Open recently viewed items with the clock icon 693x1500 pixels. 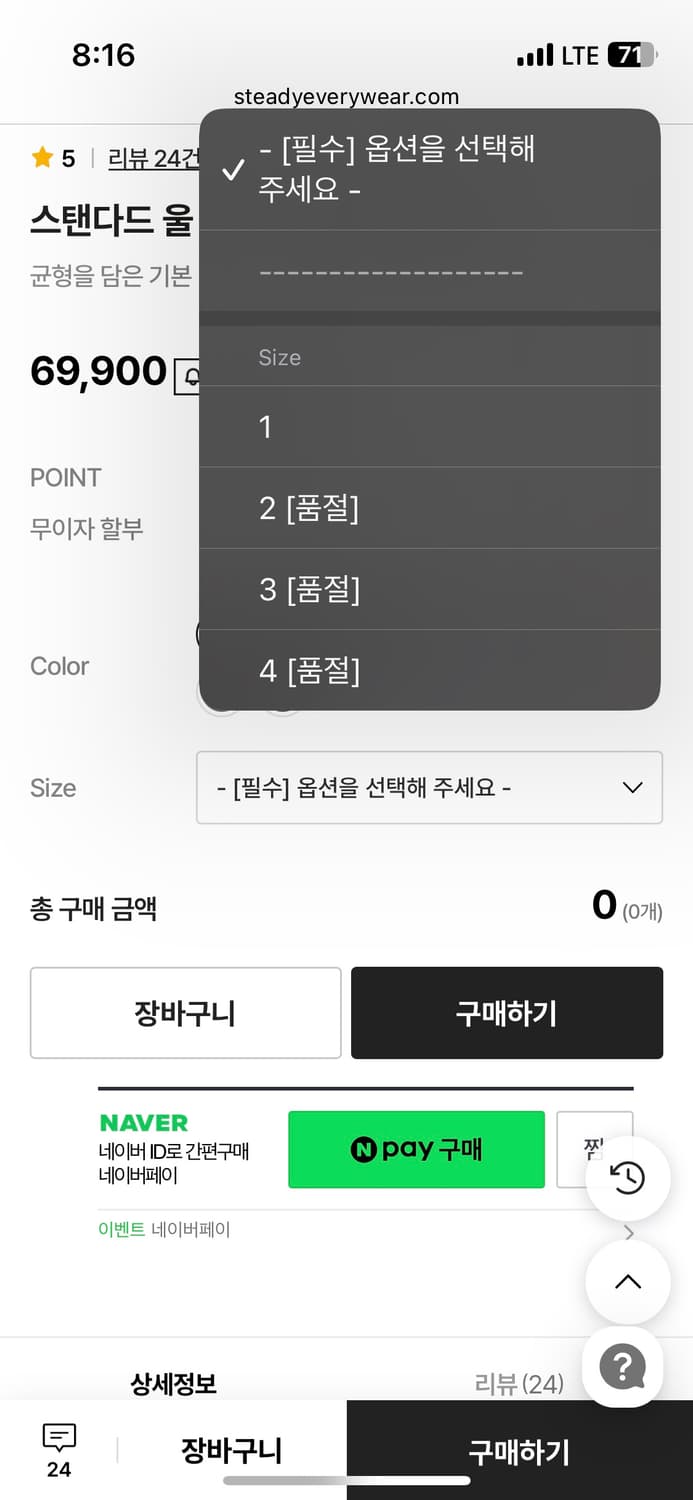(x=628, y=1178)
